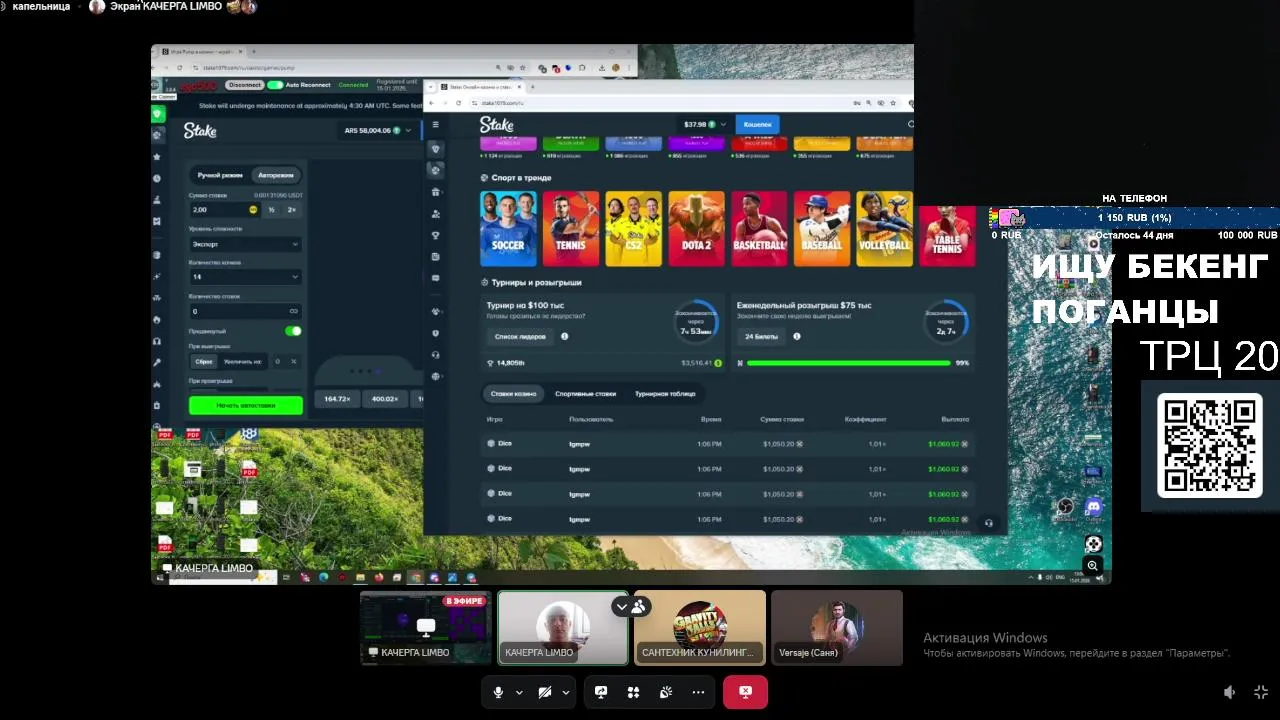The height and width of the screenshot is (720, 1280).
Task: Toggle the Auto Reconnect switch
Action: 275,85
